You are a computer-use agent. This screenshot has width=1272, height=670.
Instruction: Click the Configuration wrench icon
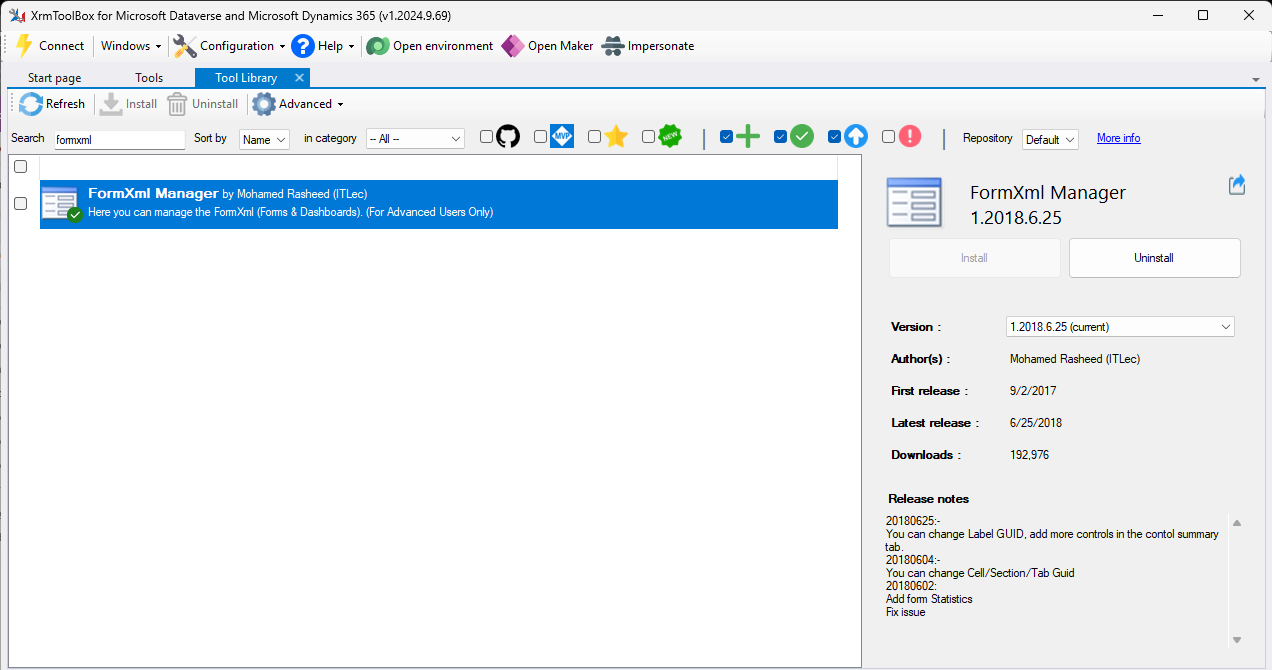tap(184, 46)
